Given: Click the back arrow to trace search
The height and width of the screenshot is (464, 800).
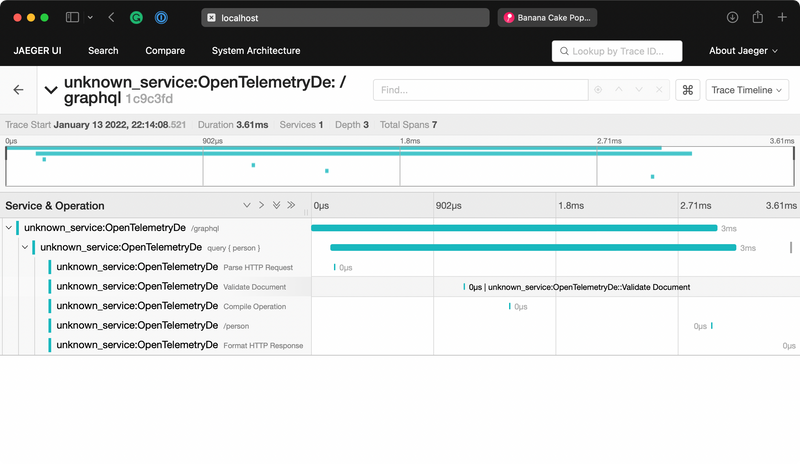Looking at the screenshot, I should (x=18, y=90).
